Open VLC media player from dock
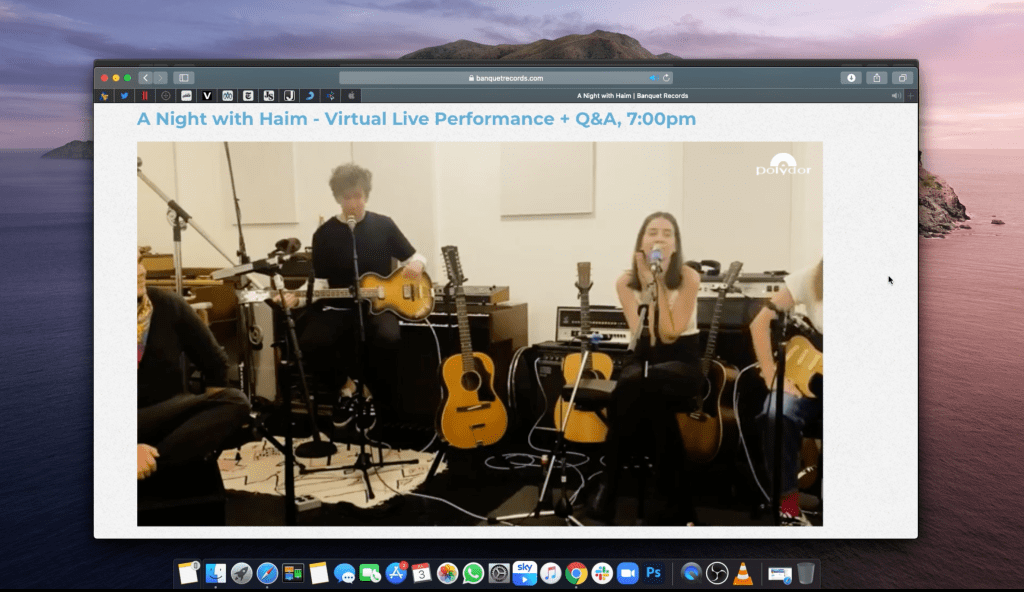Image resolution: width=1024 pixels, height=592 pixels. coord(743,573)
